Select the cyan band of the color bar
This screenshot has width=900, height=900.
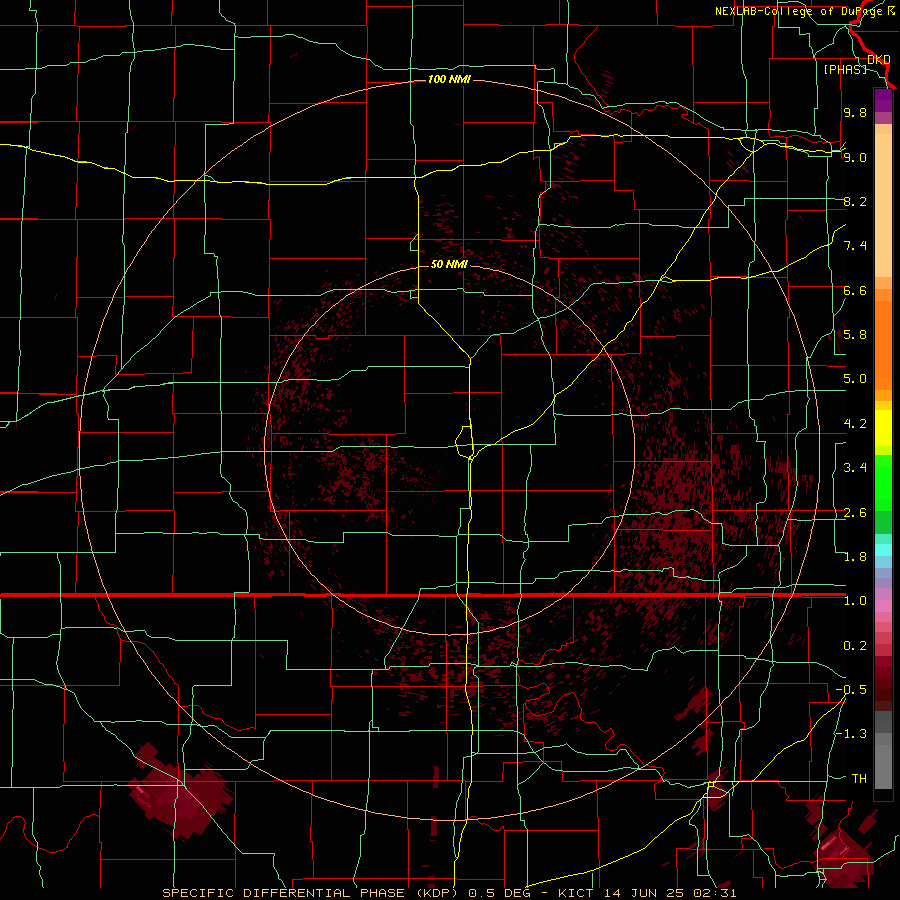[x=883, y=550]
